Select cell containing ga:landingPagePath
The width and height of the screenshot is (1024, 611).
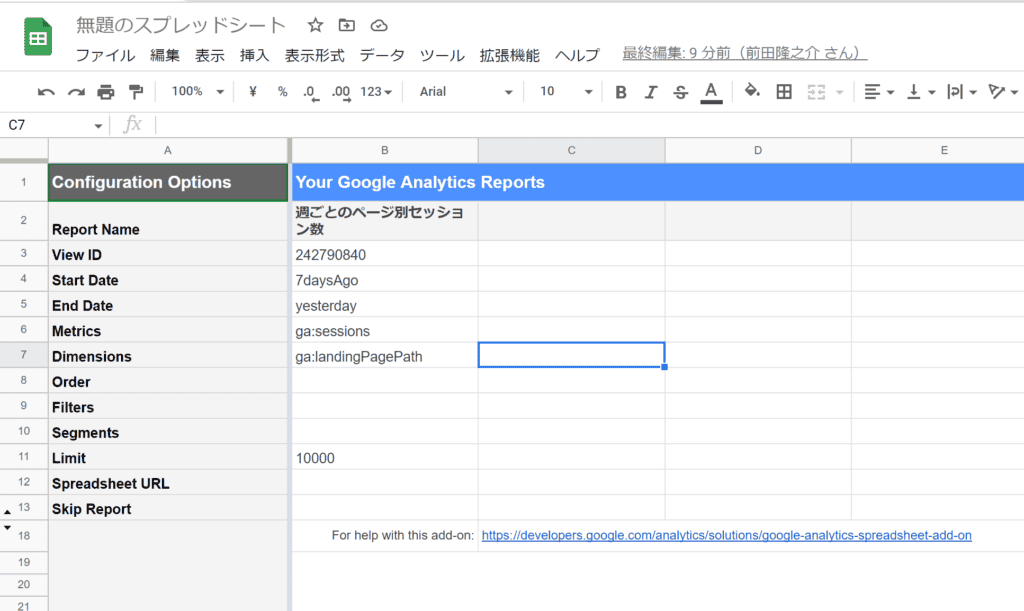[x=385, y=356]
